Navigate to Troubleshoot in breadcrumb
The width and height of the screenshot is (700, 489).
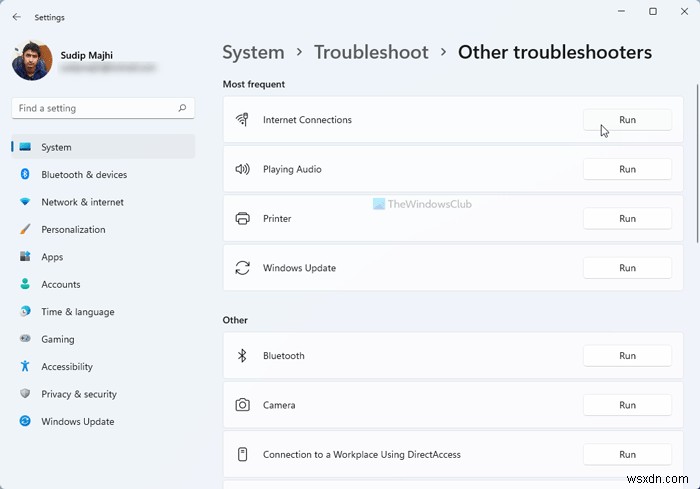point(371,52)
